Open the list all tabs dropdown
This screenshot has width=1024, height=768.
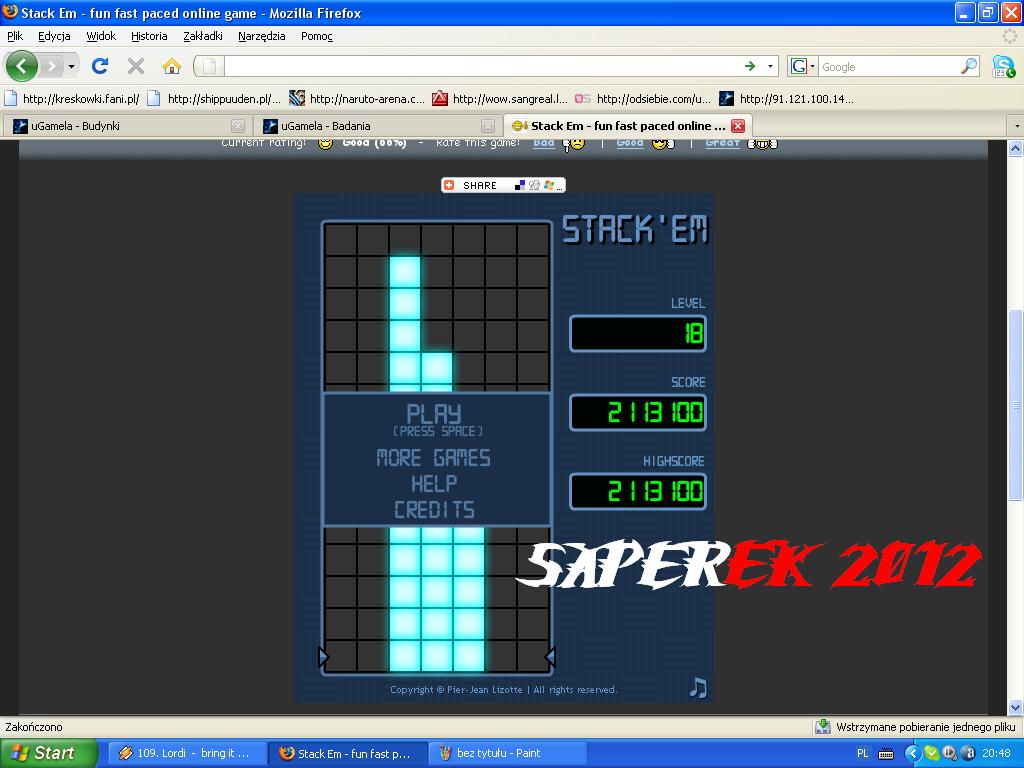1016,126
